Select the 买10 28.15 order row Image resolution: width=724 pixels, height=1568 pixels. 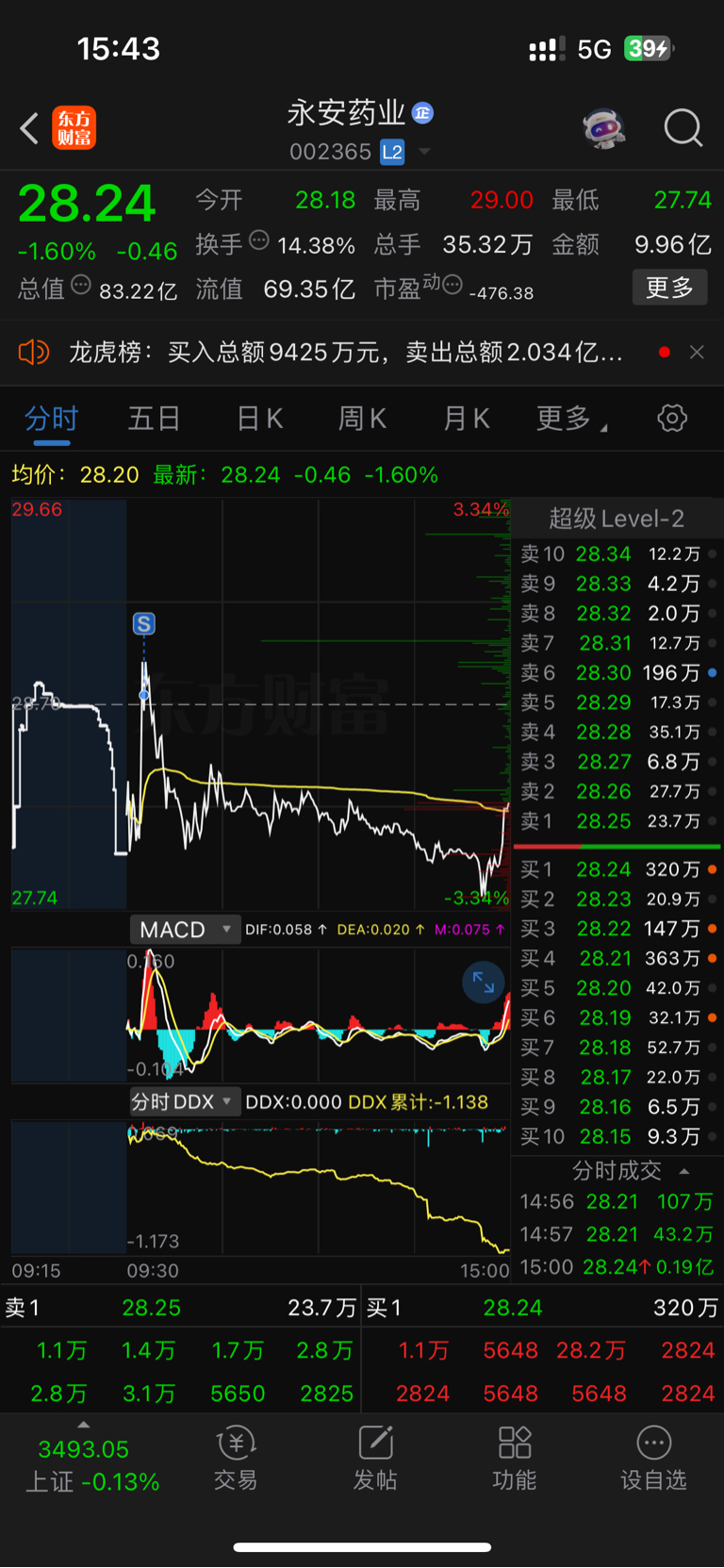(617, 1137)
